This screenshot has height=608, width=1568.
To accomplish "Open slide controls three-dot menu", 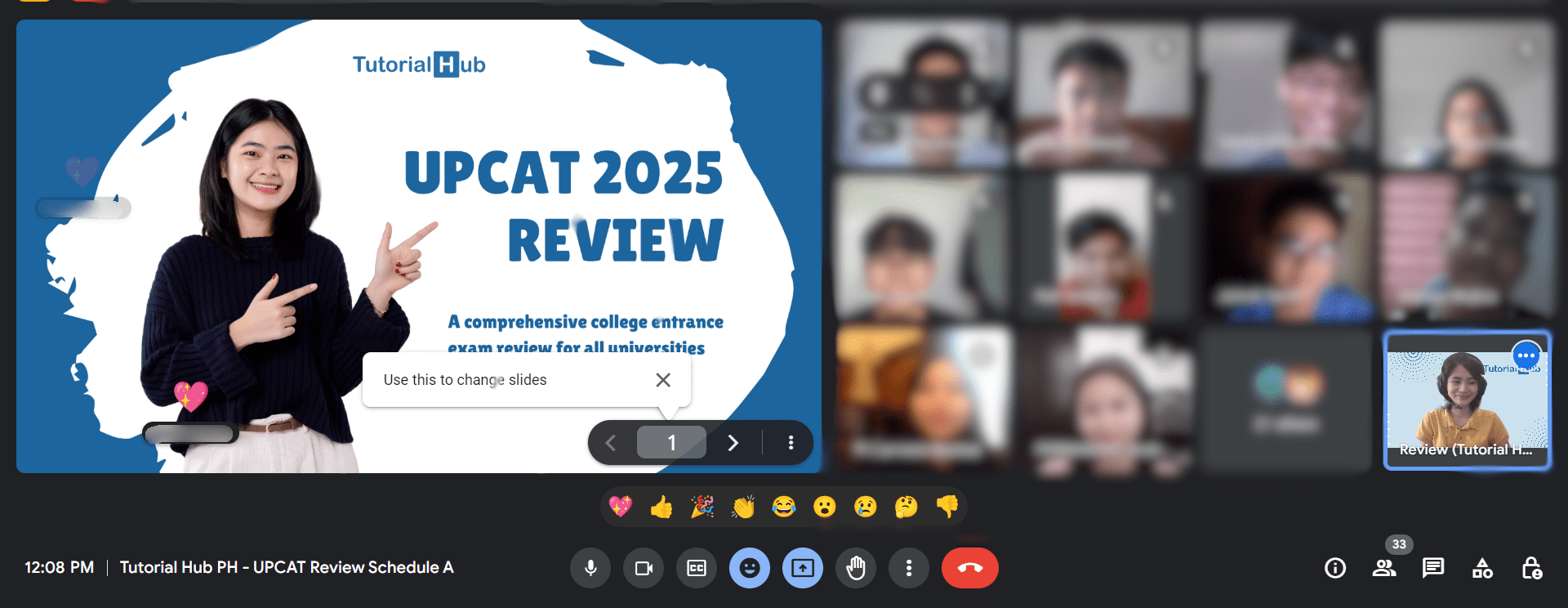I will pos(791,443).
